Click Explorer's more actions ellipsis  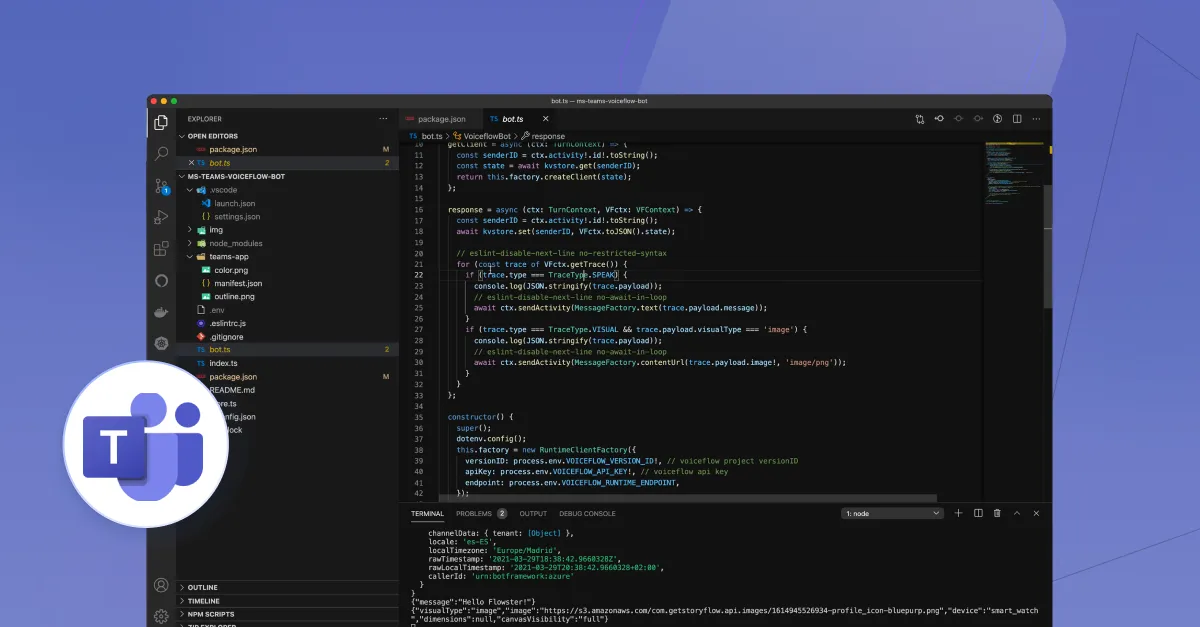pyautogui.click(x=385, y=119)
